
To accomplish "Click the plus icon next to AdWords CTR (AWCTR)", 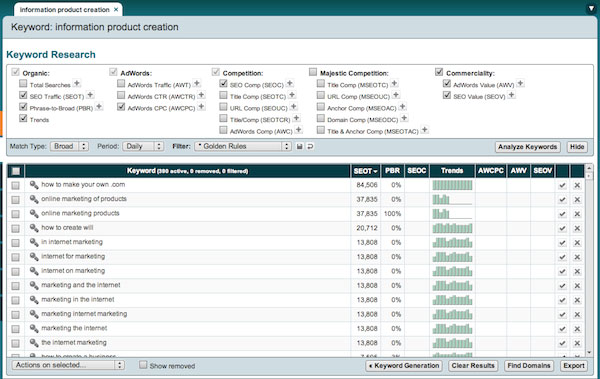I will pos(201,95).
